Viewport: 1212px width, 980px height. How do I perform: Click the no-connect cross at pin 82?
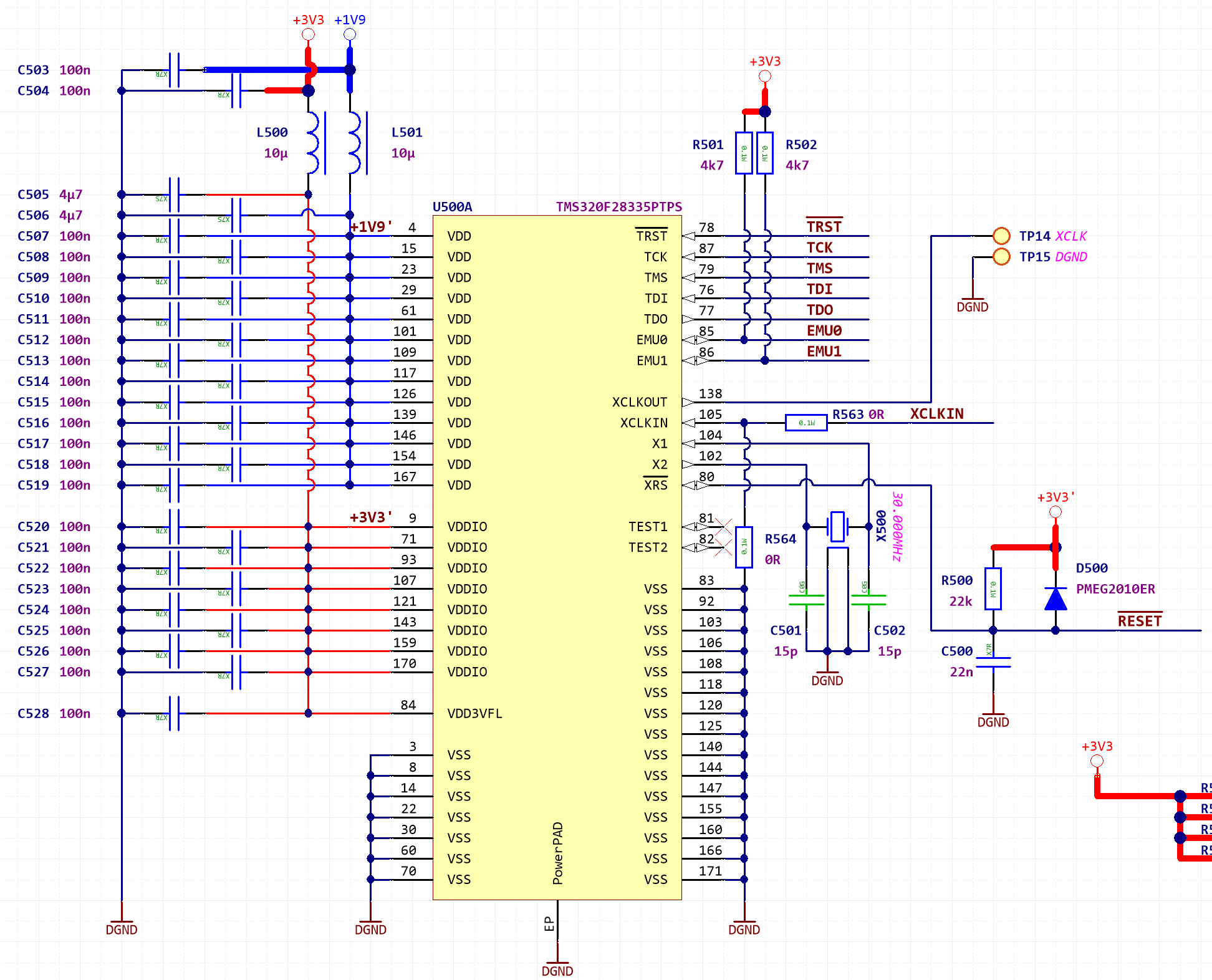click(723, 547)
